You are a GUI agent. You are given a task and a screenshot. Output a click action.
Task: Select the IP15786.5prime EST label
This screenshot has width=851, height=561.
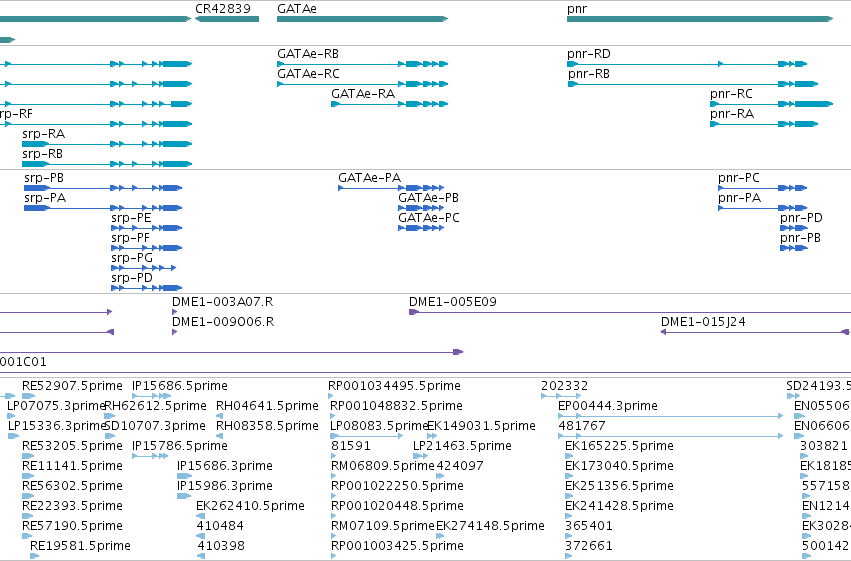[180, 447]
